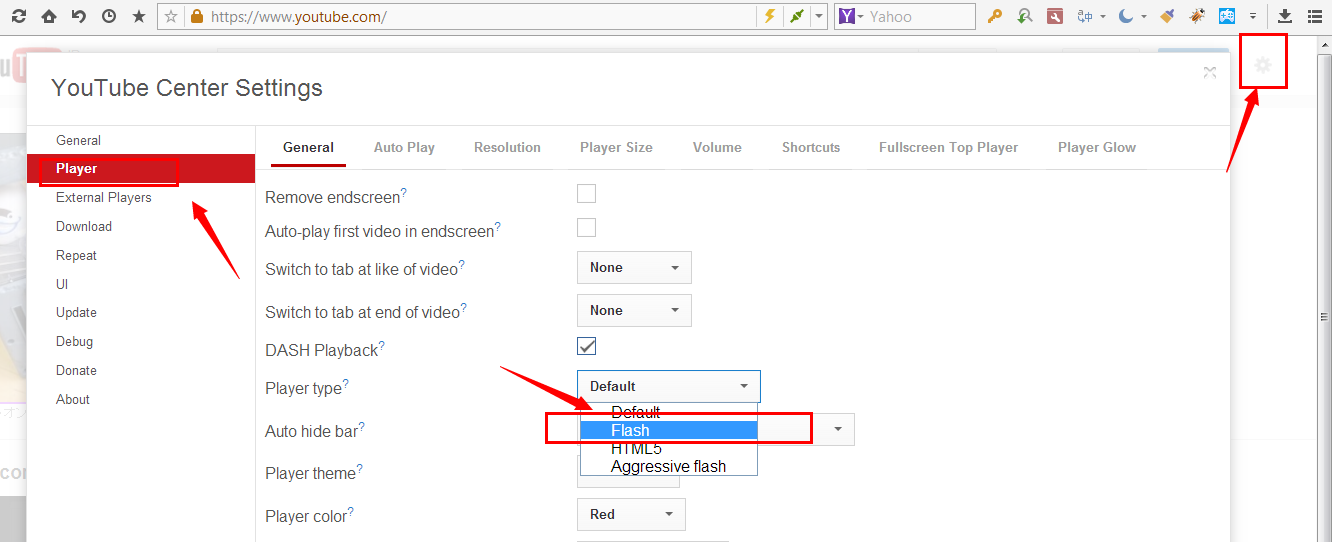Click the magnifier with green arrow icon
The image size is (1332, 542).
pyautogui.click(x=1024, y=16)
